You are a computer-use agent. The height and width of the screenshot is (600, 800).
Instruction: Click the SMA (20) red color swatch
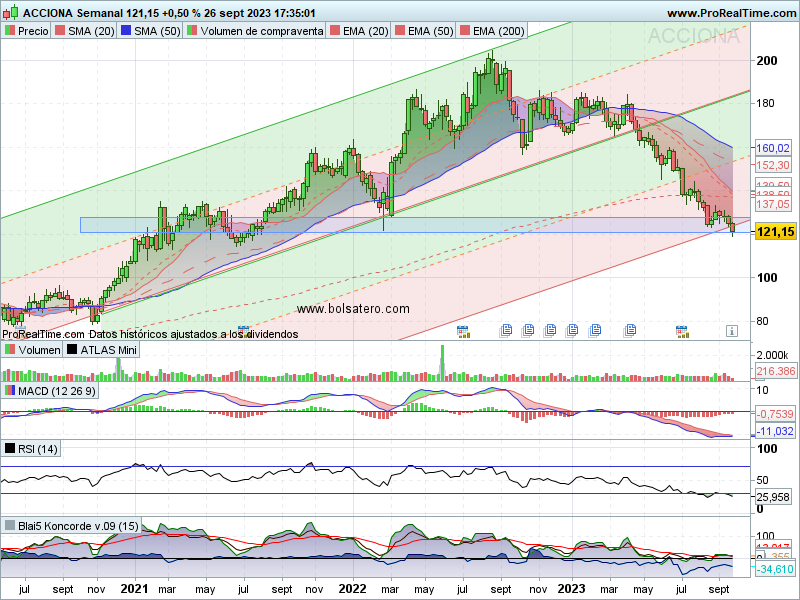point(60,31)
